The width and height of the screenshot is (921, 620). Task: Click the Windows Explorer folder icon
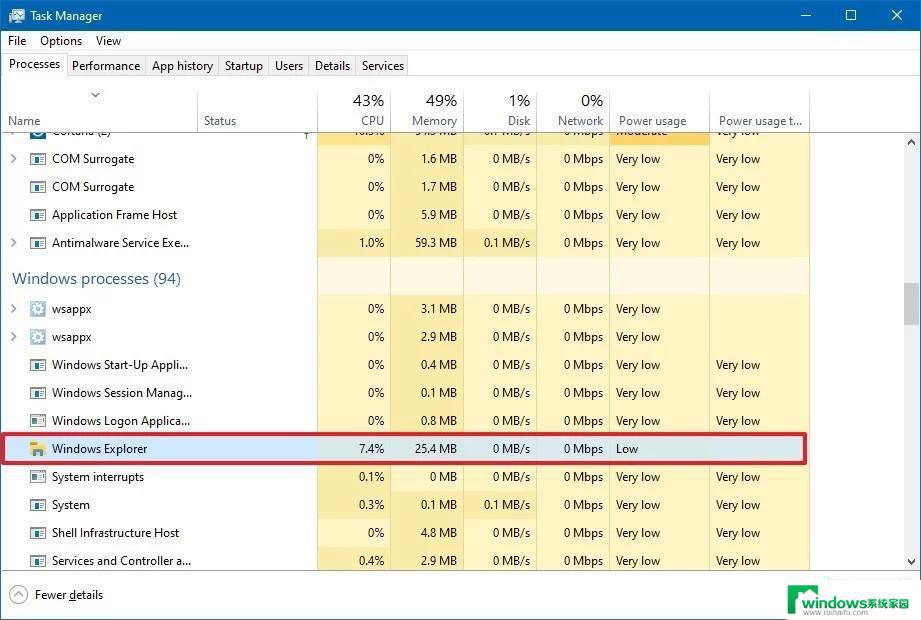click(38, 449)
